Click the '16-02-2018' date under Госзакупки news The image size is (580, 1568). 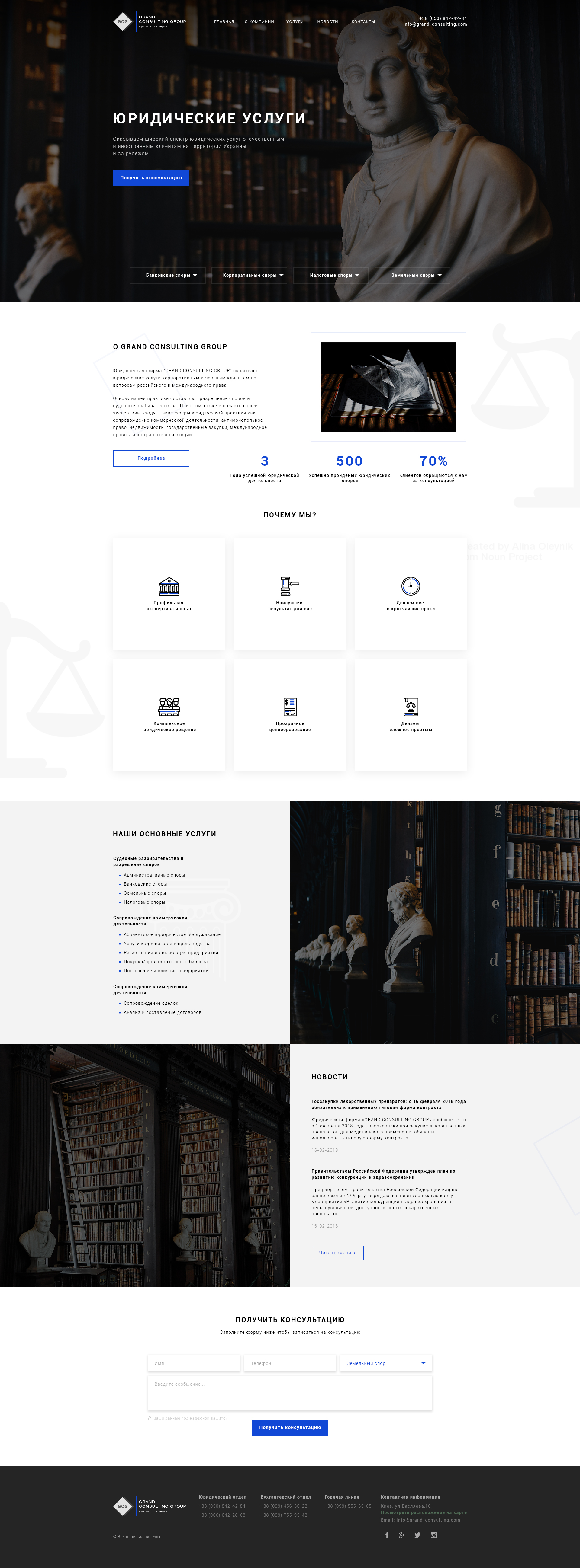[325, 1151]
